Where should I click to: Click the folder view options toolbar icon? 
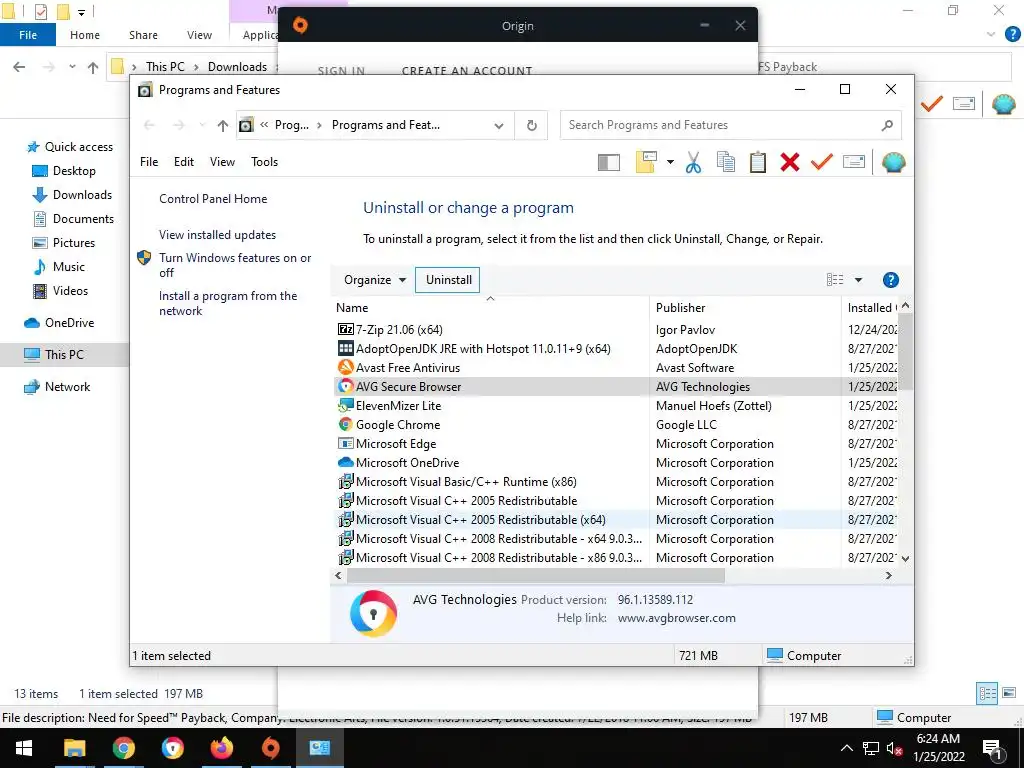click(645, 162)
